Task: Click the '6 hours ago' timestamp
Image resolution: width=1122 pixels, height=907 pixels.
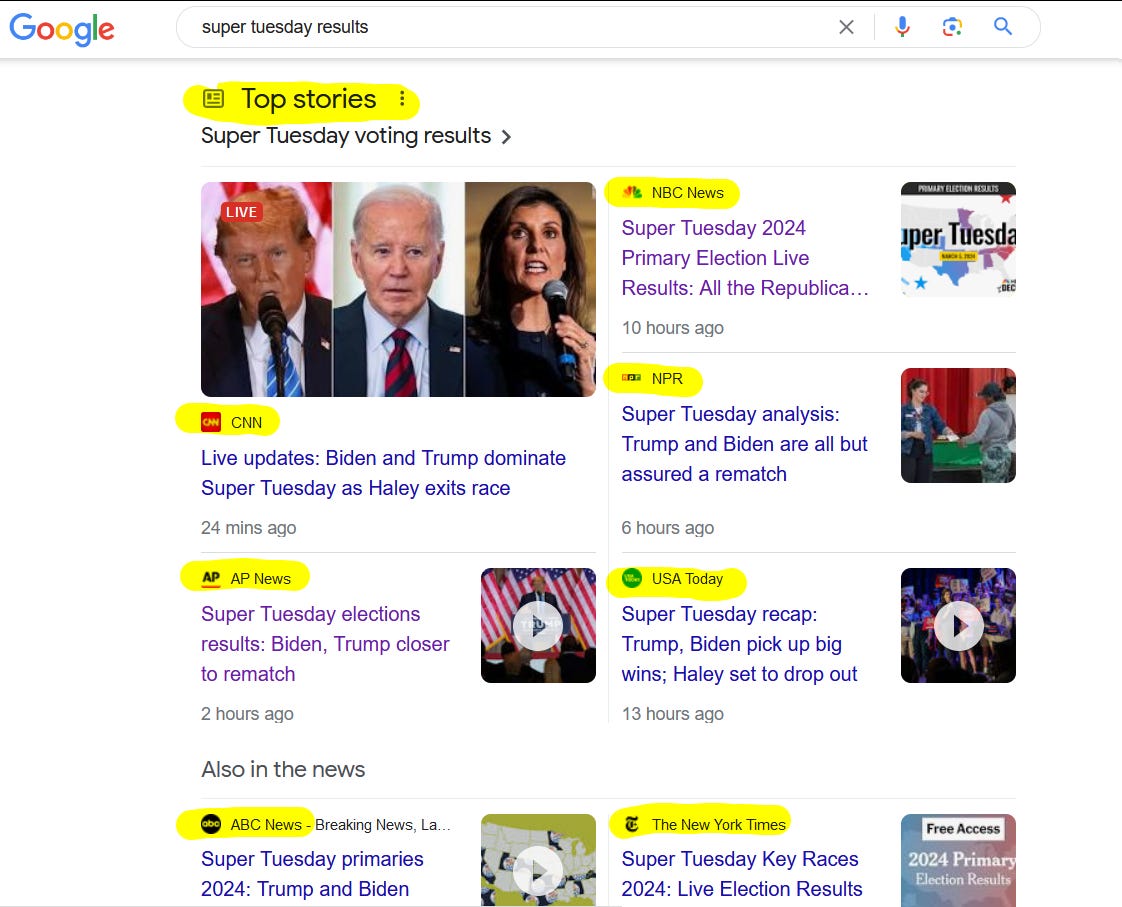Action: (668, 528)
